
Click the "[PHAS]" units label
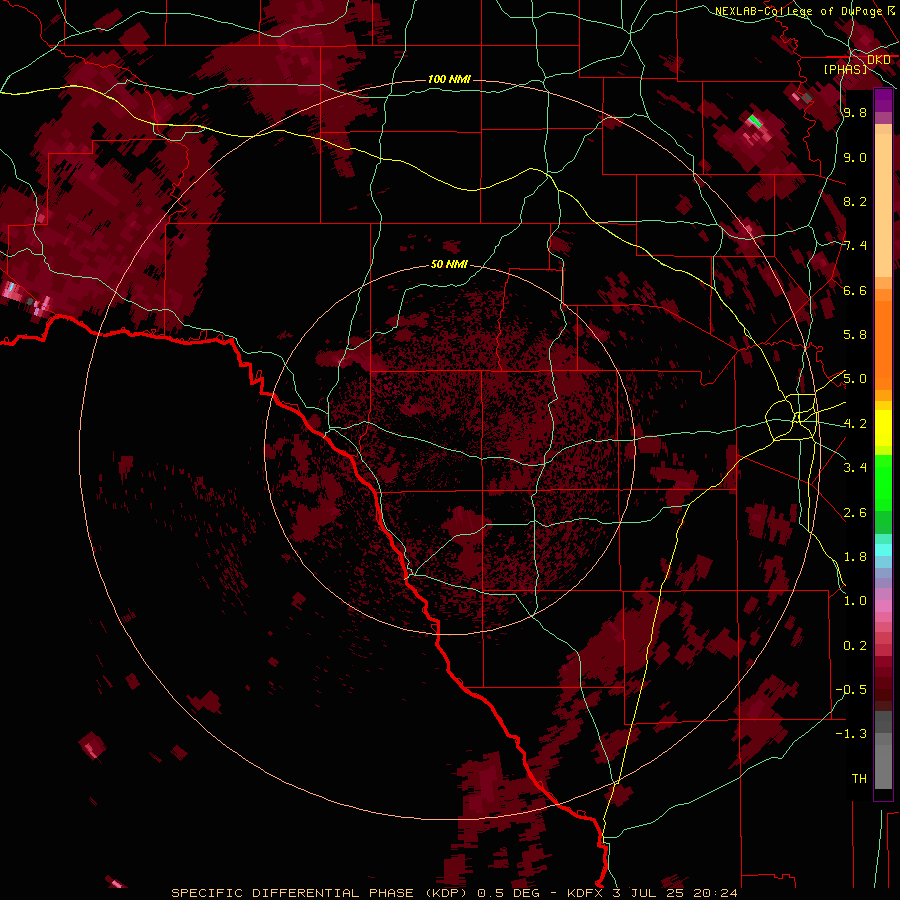click(845, 69)
